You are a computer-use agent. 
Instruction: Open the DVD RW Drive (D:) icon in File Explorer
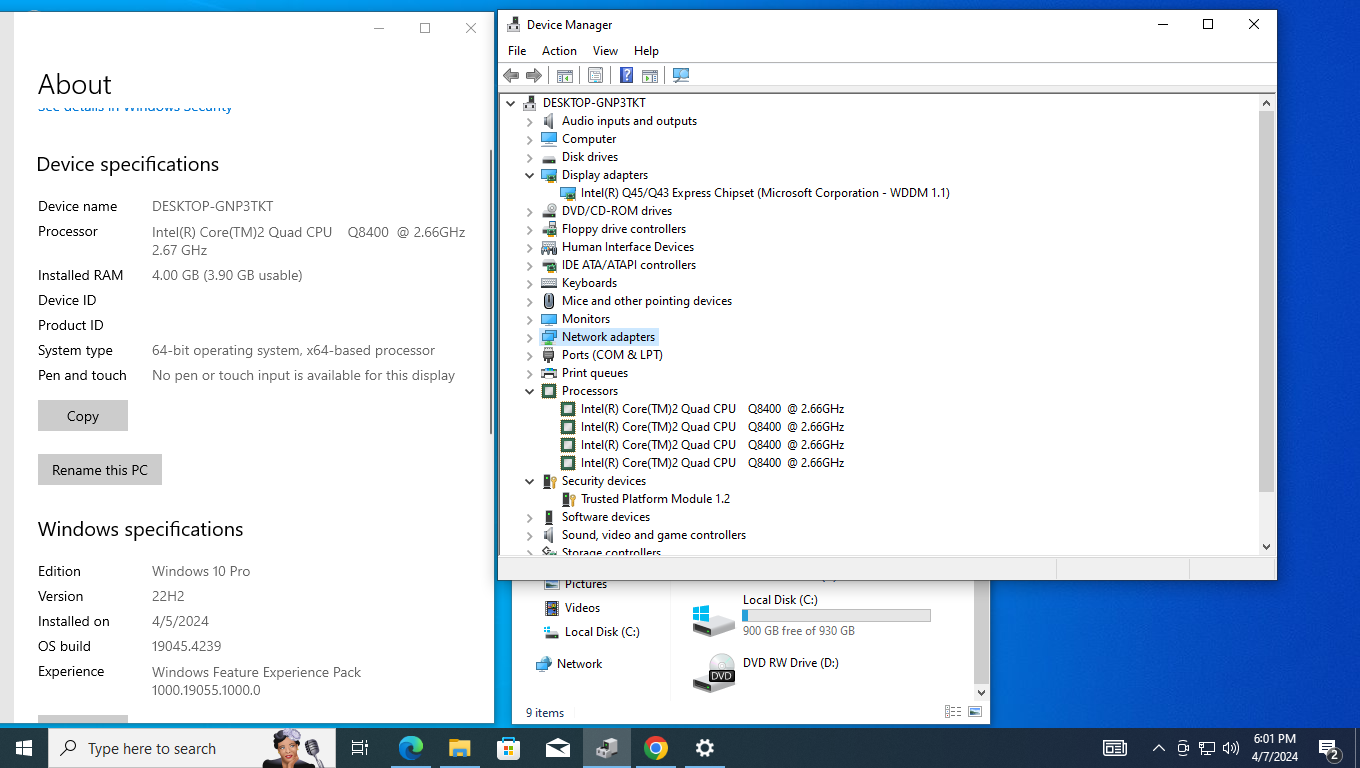pyautogui.click(x=714, y=674)
